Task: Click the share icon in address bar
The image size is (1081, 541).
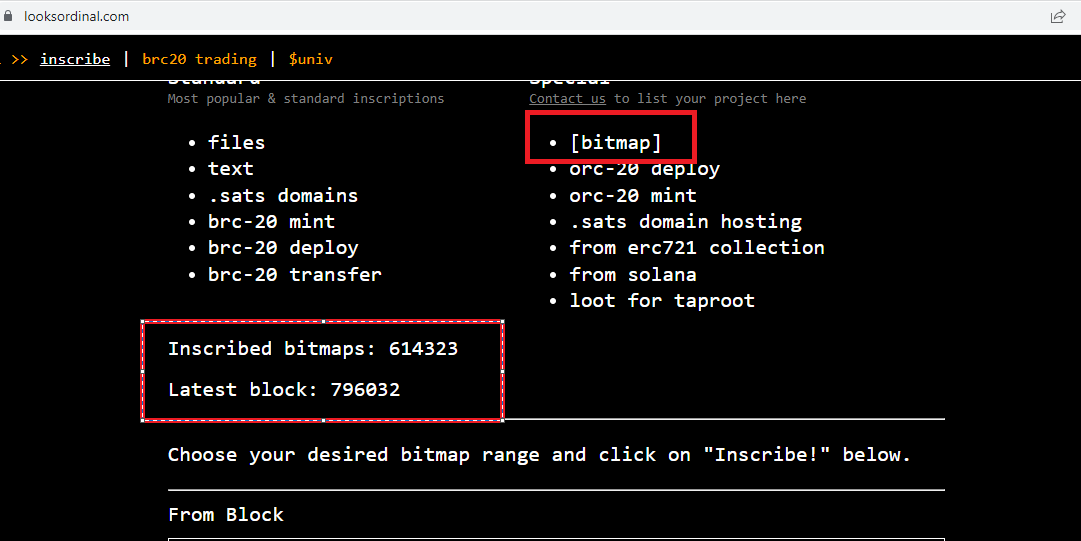Action: pyautogui.click(x=1058, y=16)
